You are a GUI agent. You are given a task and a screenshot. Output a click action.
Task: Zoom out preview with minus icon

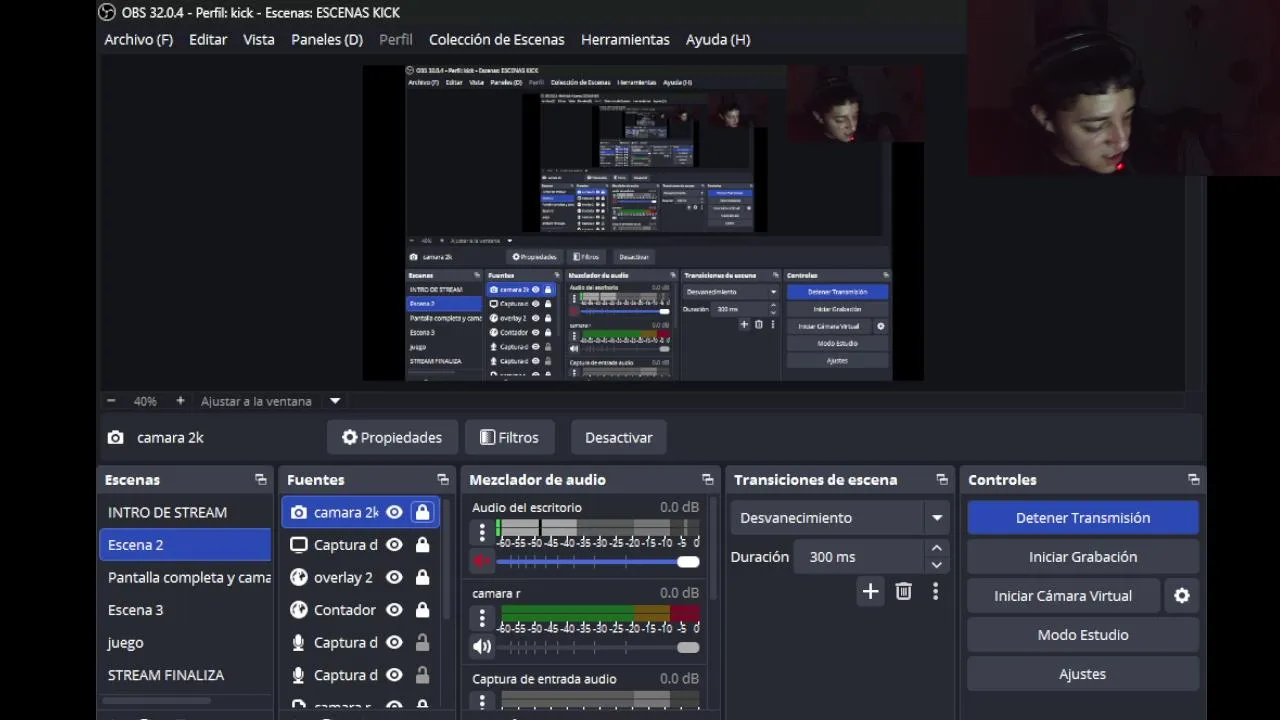111,401
